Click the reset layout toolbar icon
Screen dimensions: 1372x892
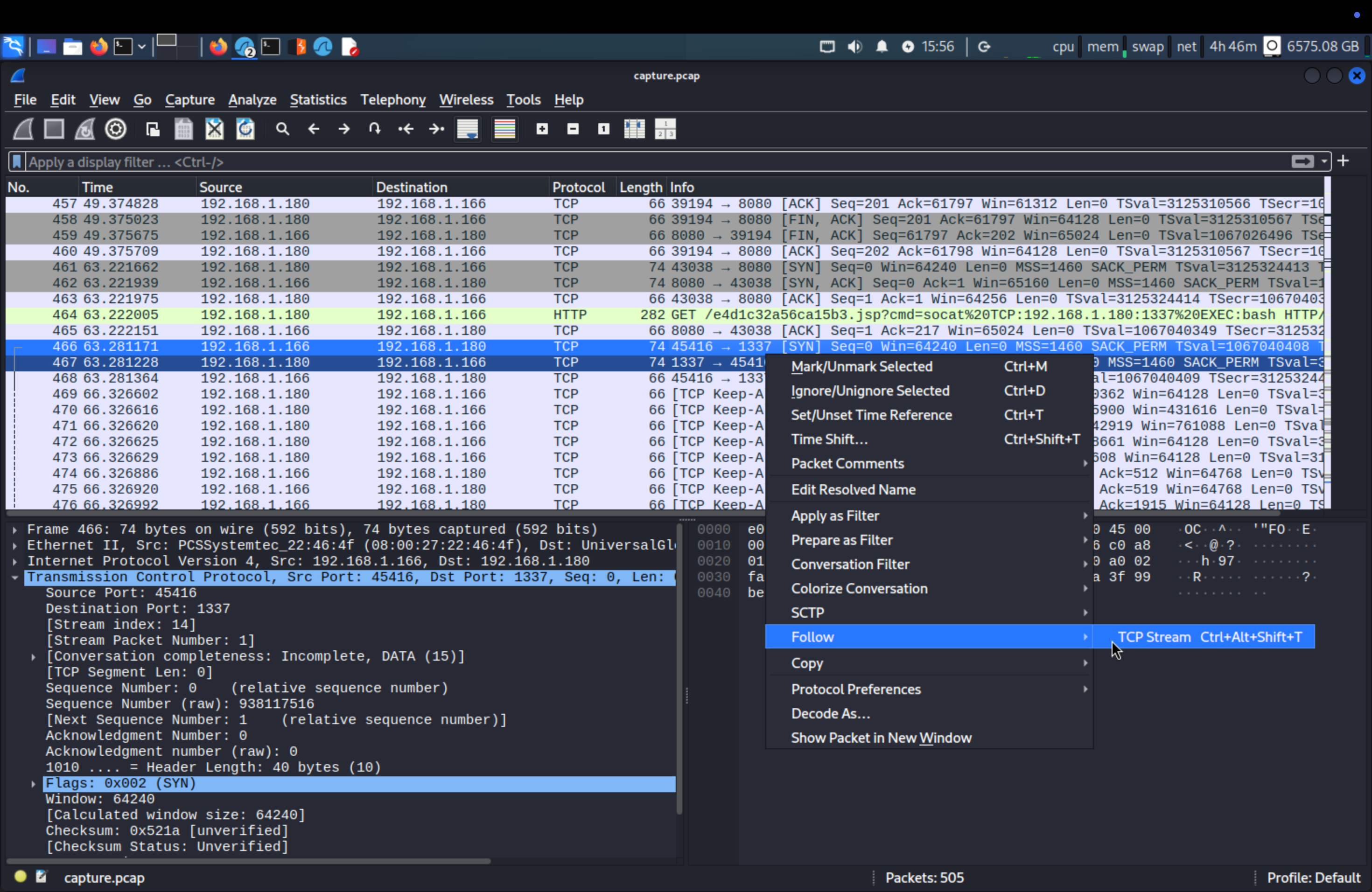[665, 128]
